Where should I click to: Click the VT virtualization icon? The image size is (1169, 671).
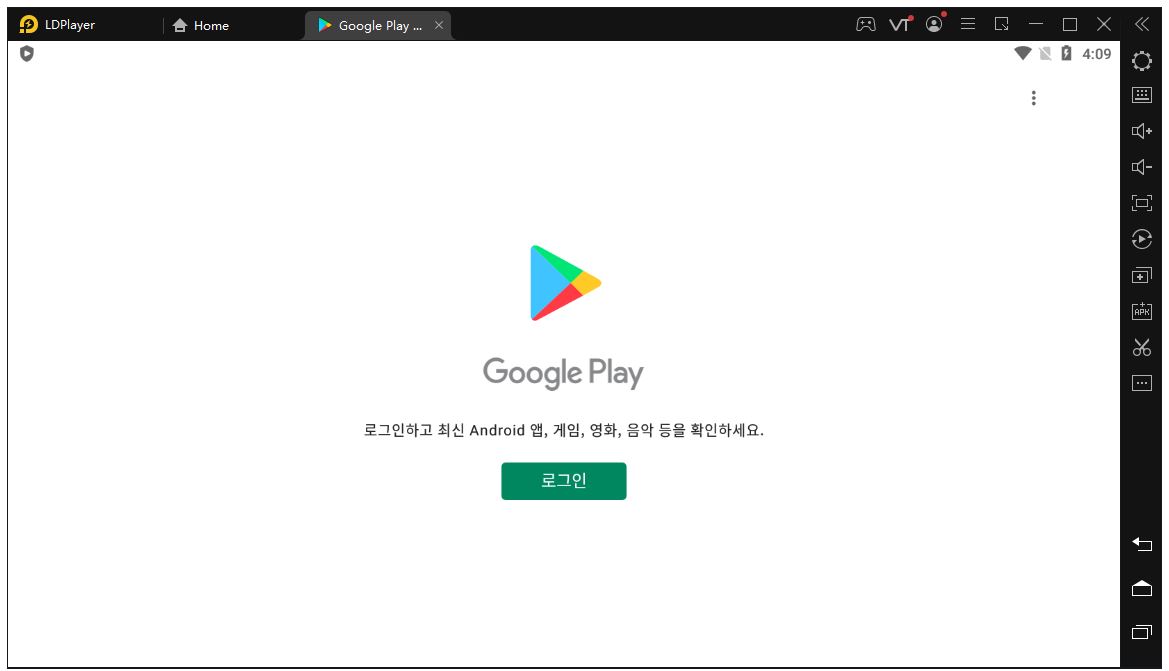point(900,25)
